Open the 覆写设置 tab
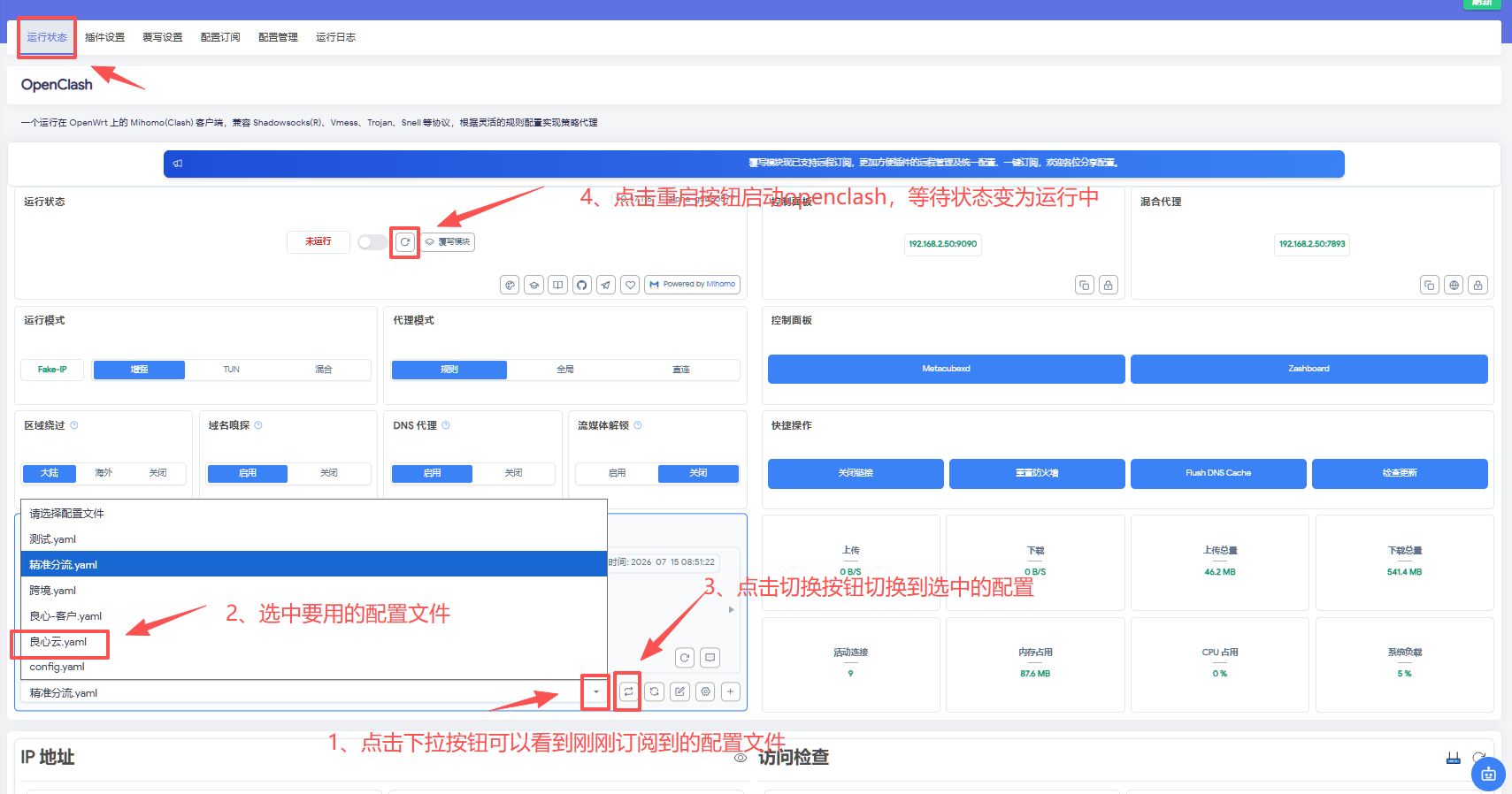 [163, 37]
